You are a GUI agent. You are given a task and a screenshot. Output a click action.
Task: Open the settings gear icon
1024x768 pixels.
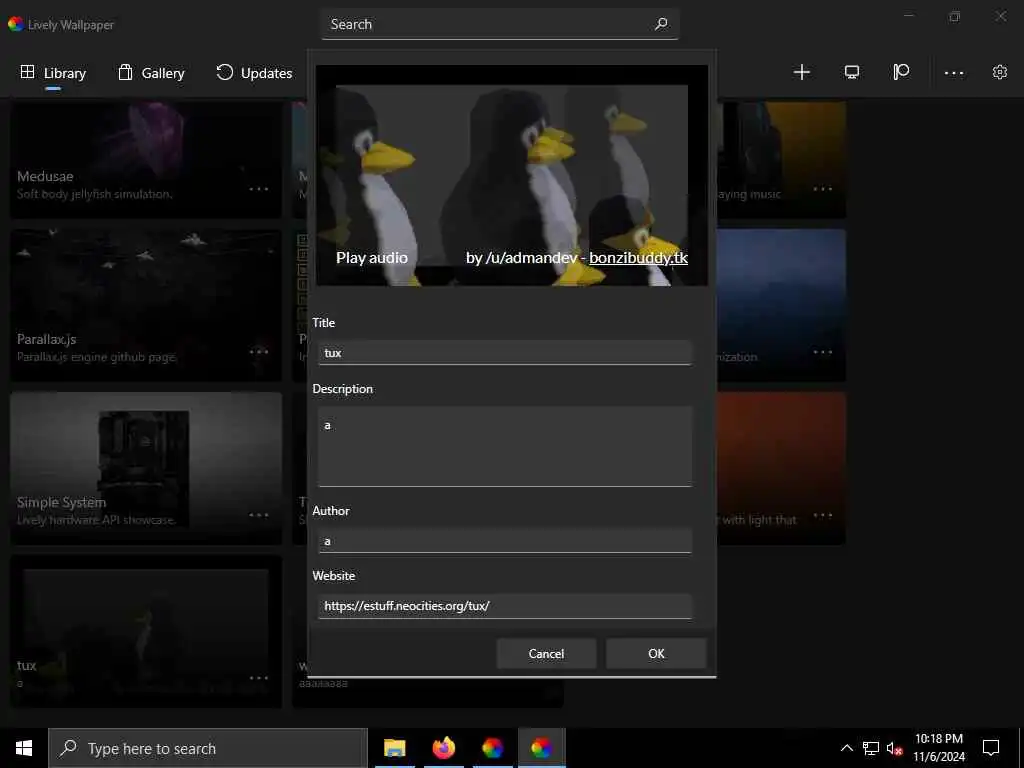(x=1000, y=72)
